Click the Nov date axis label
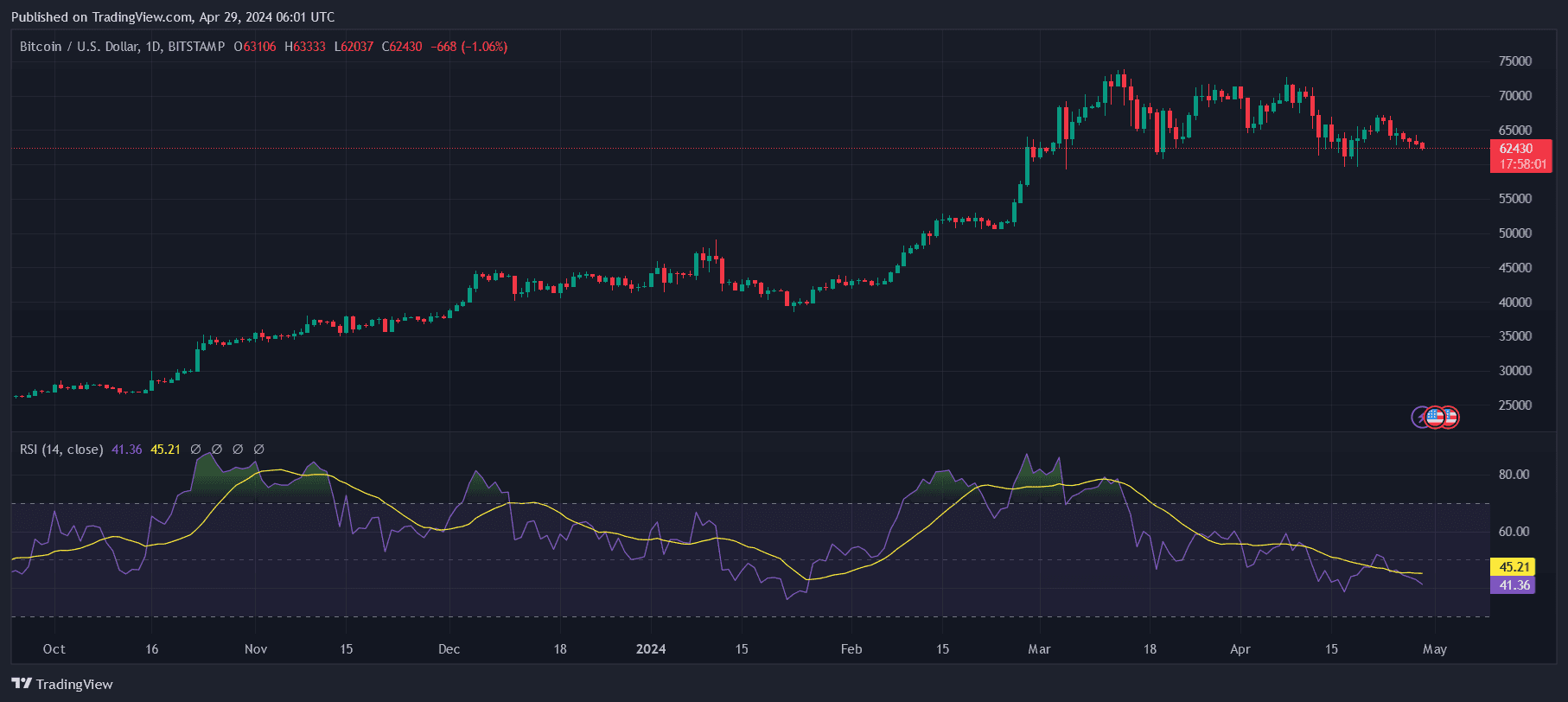The width and height of the screenshot is (1568, 702). 256,649
